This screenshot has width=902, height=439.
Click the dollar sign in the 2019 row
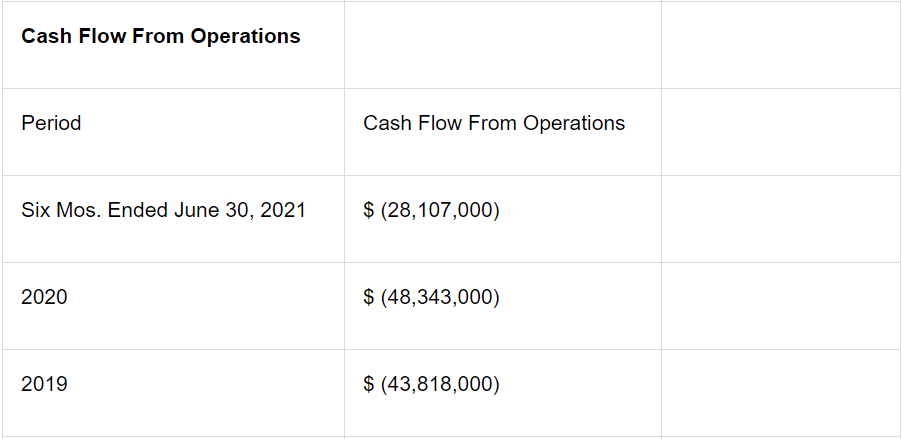tap(369, 384)
